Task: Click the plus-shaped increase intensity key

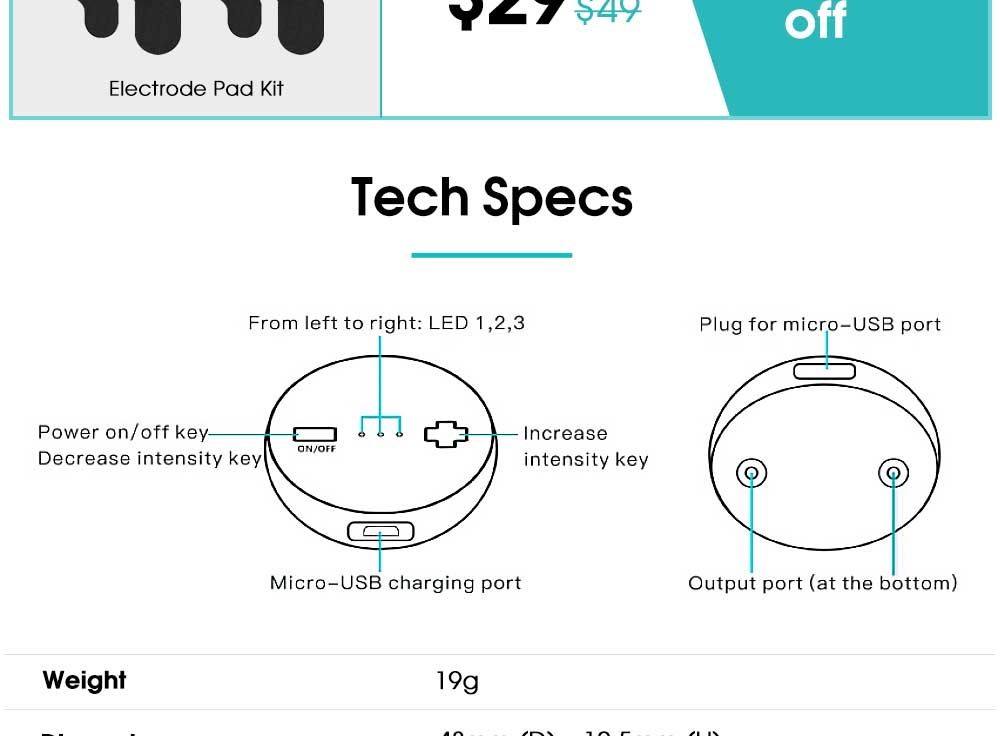Action: (x=446, y=434)
